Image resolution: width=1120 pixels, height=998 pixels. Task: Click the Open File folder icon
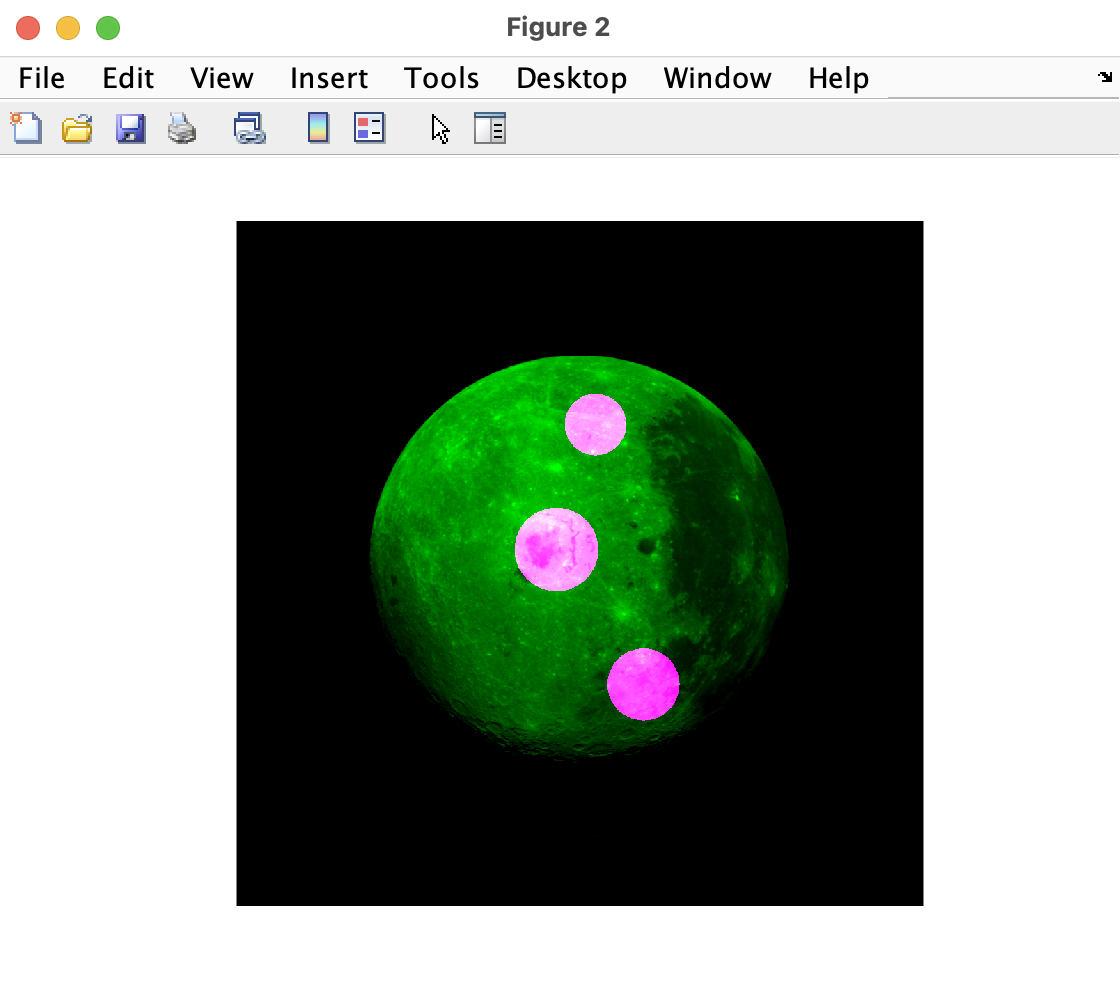coord(77,129)
